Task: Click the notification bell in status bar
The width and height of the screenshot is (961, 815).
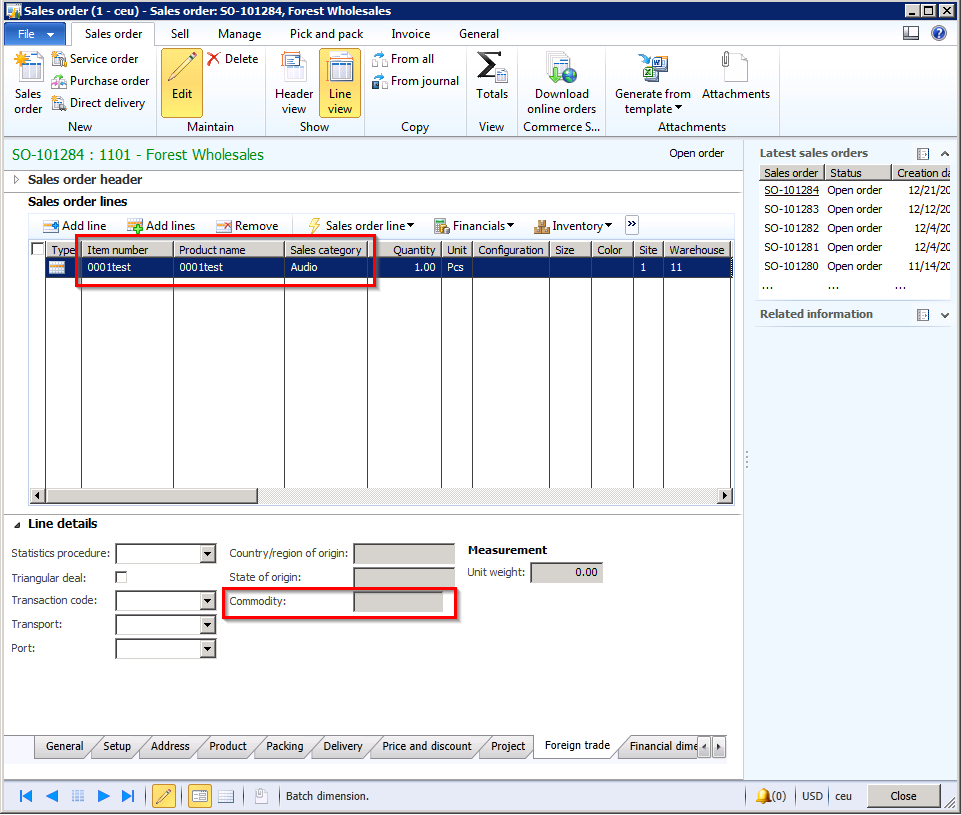Action: point(764,796)
